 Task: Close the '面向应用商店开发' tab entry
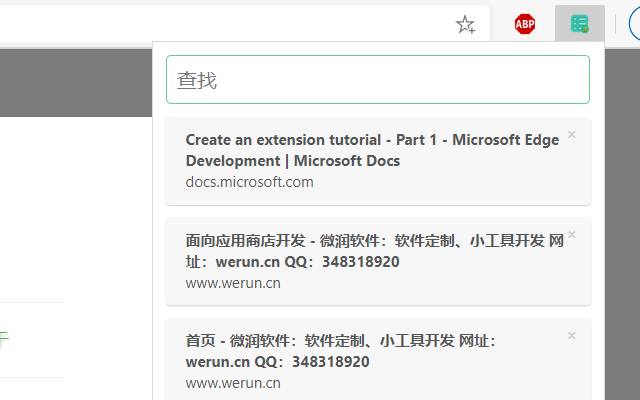click(x=572, y=235)
